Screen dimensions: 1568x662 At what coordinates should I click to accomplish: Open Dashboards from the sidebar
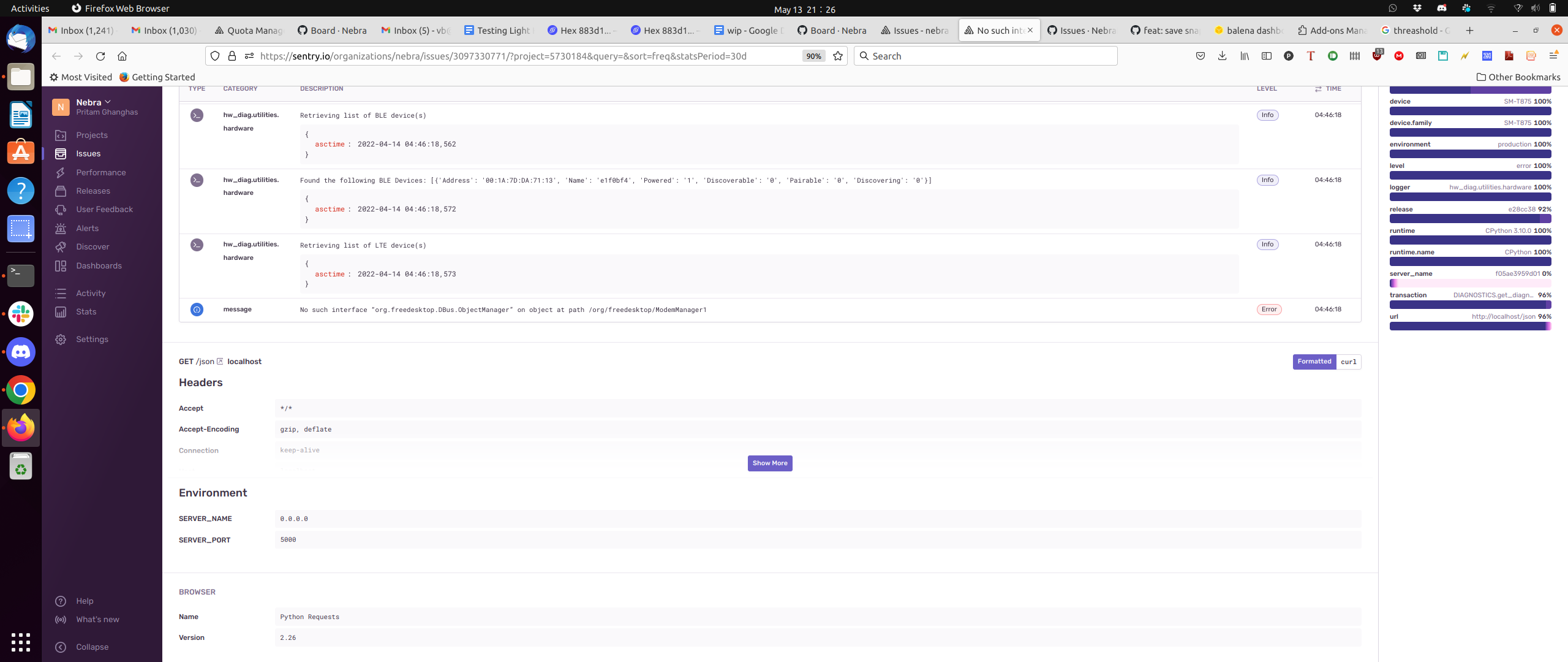(99, 265)
